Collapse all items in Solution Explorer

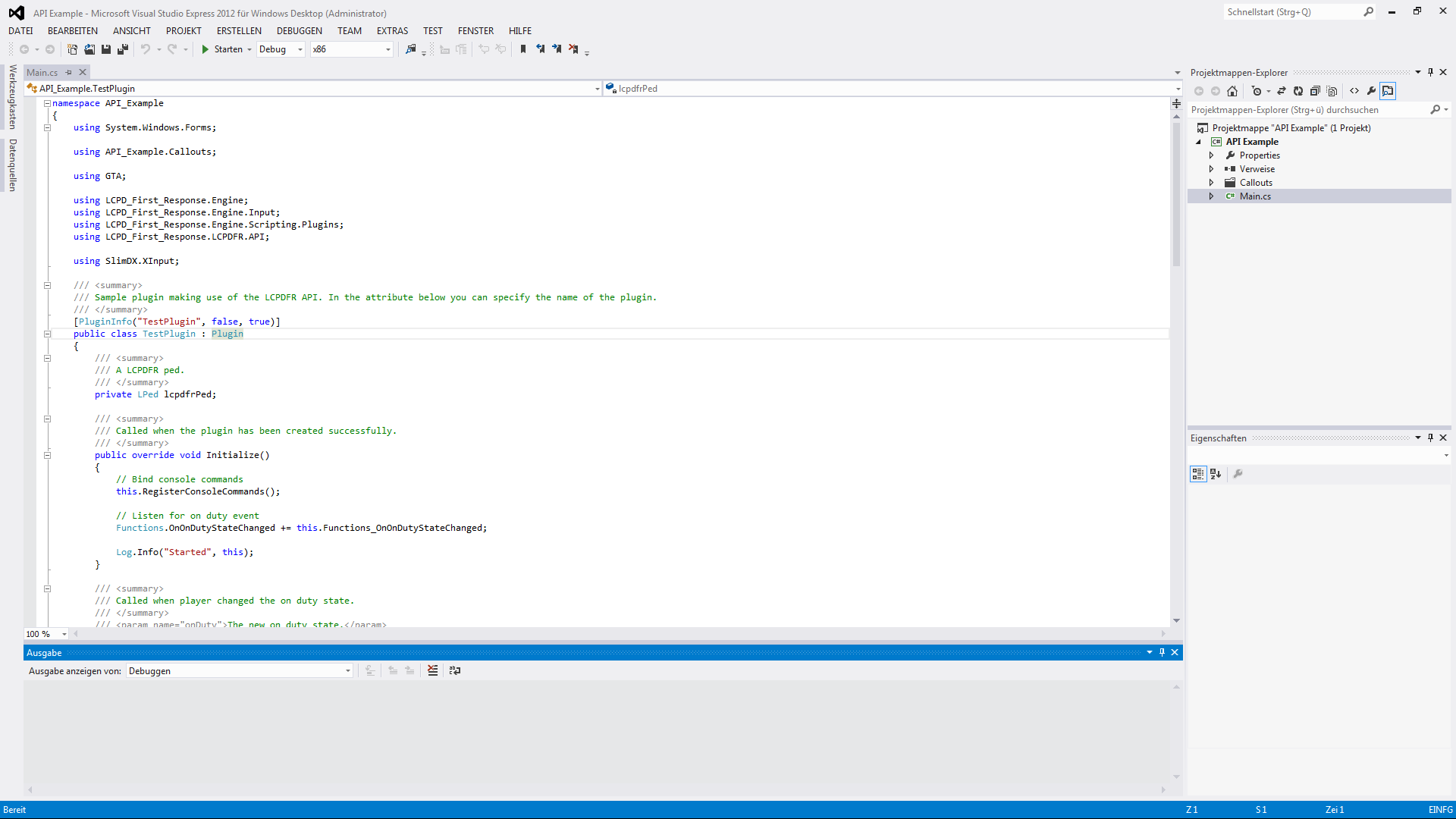point(1315,91)
